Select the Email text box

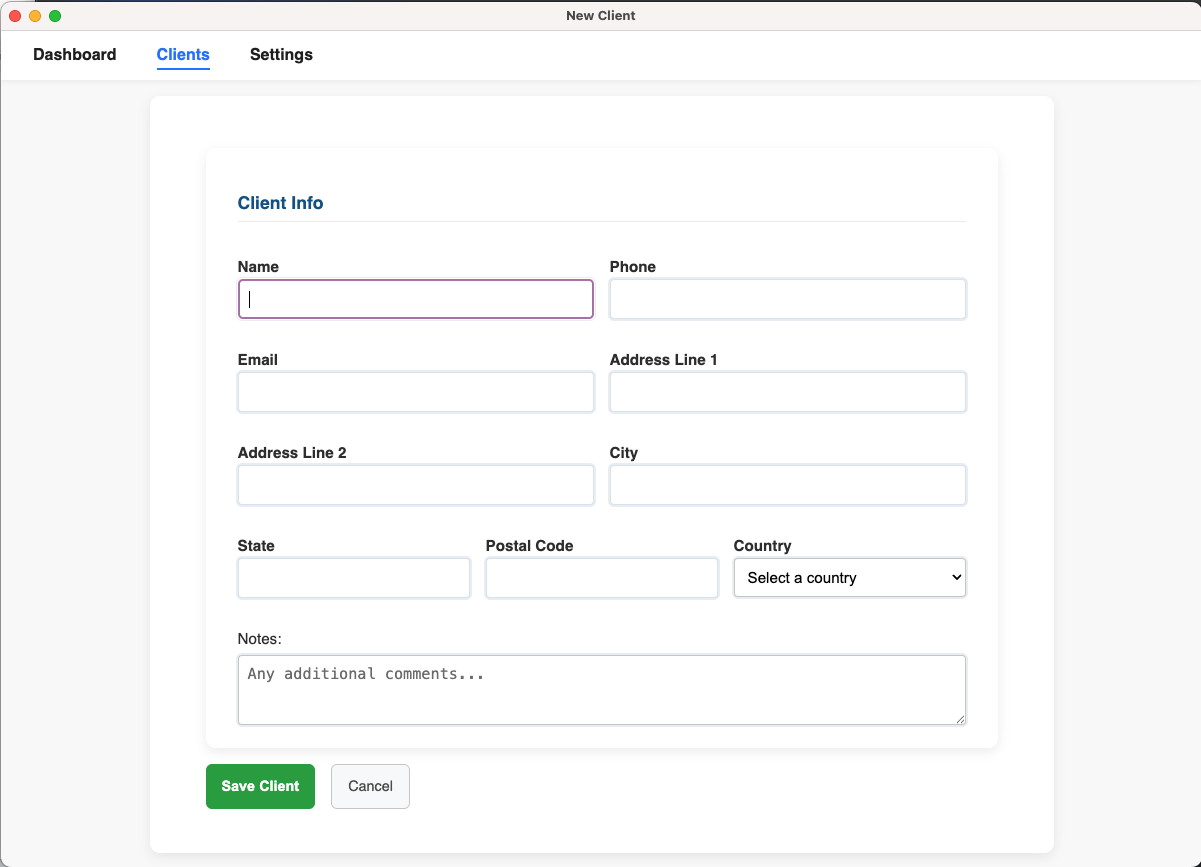(x=415, y=392)
